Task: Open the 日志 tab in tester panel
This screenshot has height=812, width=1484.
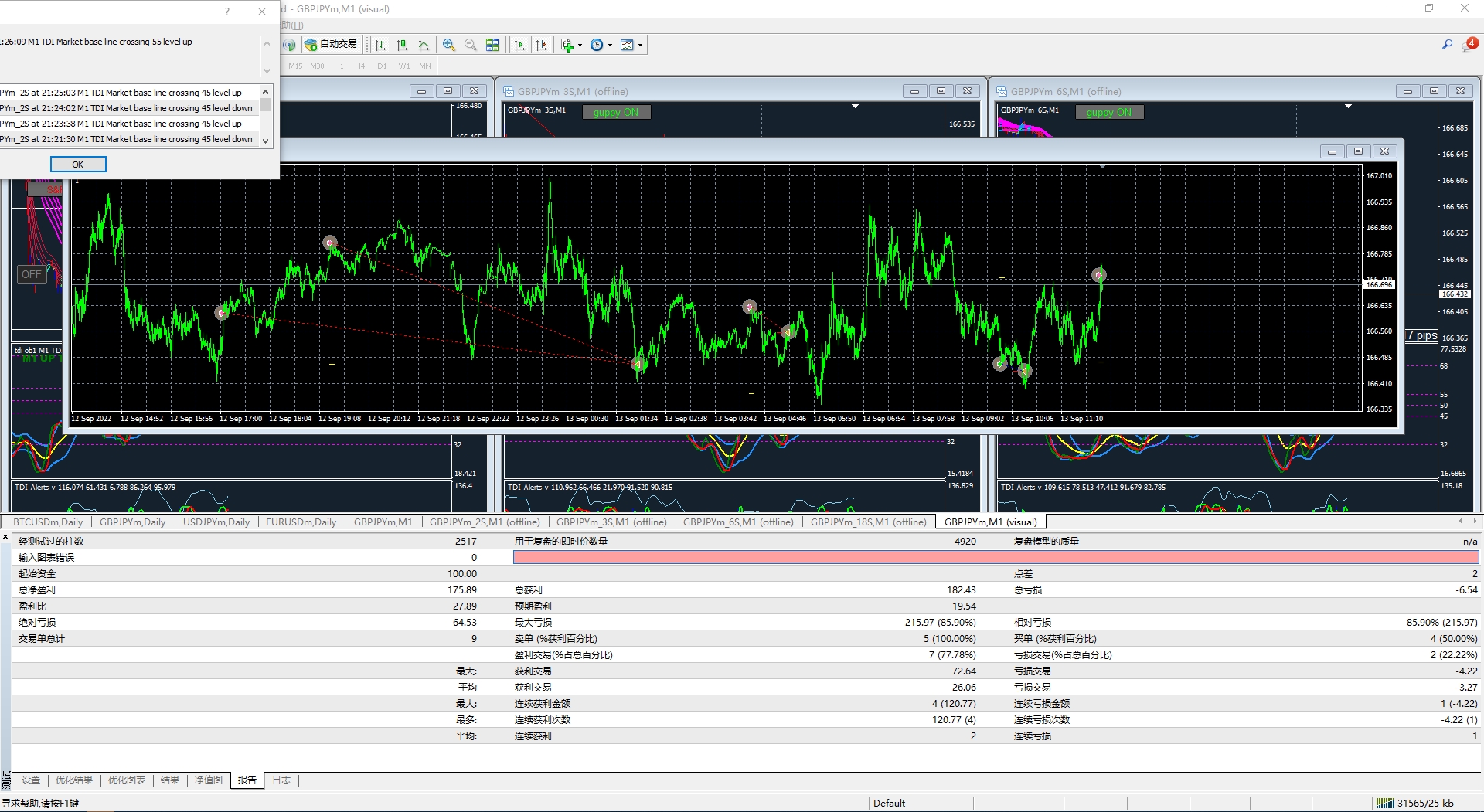Action: point(281,780)
